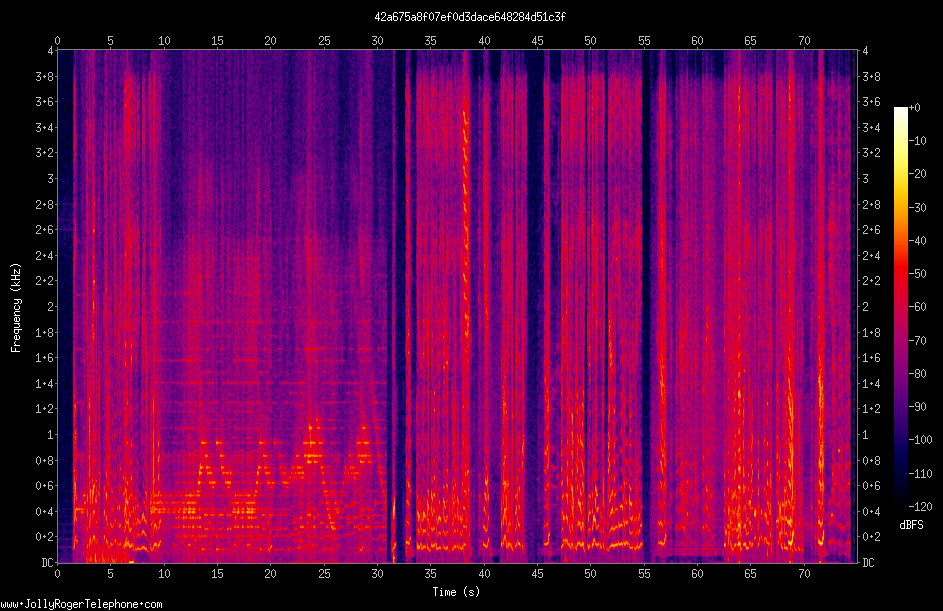Image resolution: width=943 pixels, height=611 pixels.
Task: Click 'DC' on the right frequency axis
Action: click(868, 563)
